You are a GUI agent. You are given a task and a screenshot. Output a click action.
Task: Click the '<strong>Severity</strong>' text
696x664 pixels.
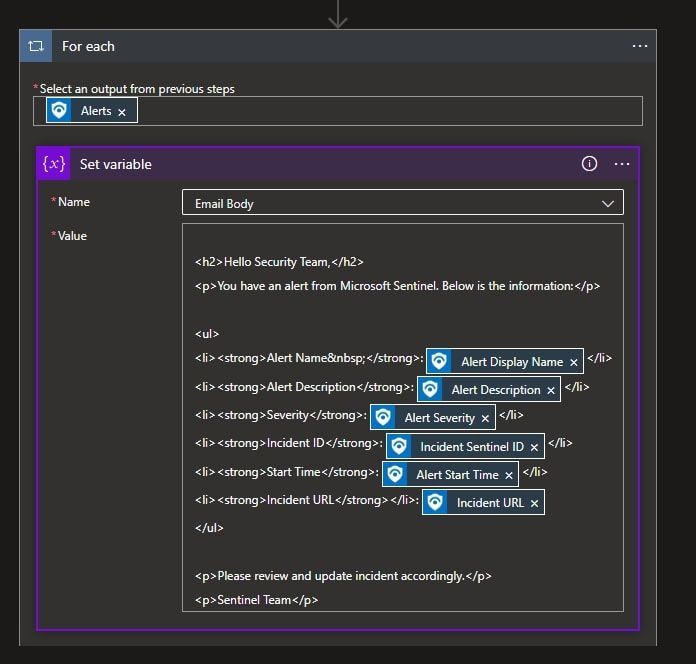click(x=290, y=415)
